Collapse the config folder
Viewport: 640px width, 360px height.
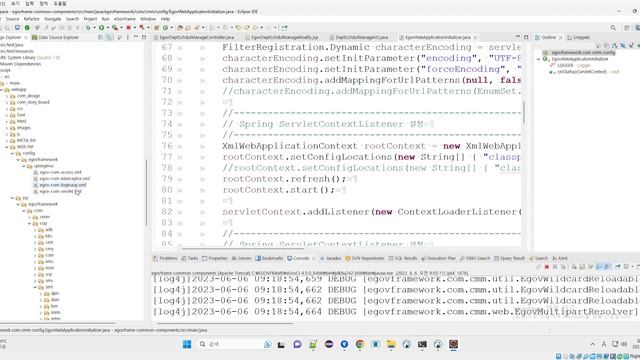click(13, 153)
